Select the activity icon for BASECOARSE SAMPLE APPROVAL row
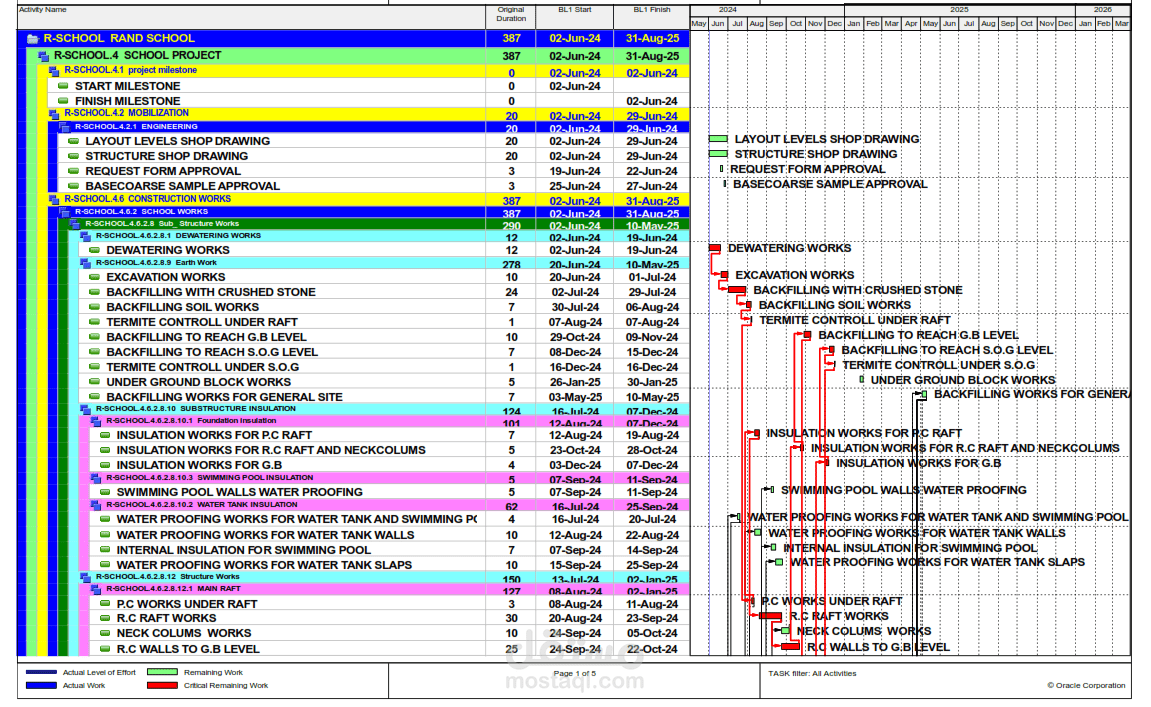 (x=73, y=186)
